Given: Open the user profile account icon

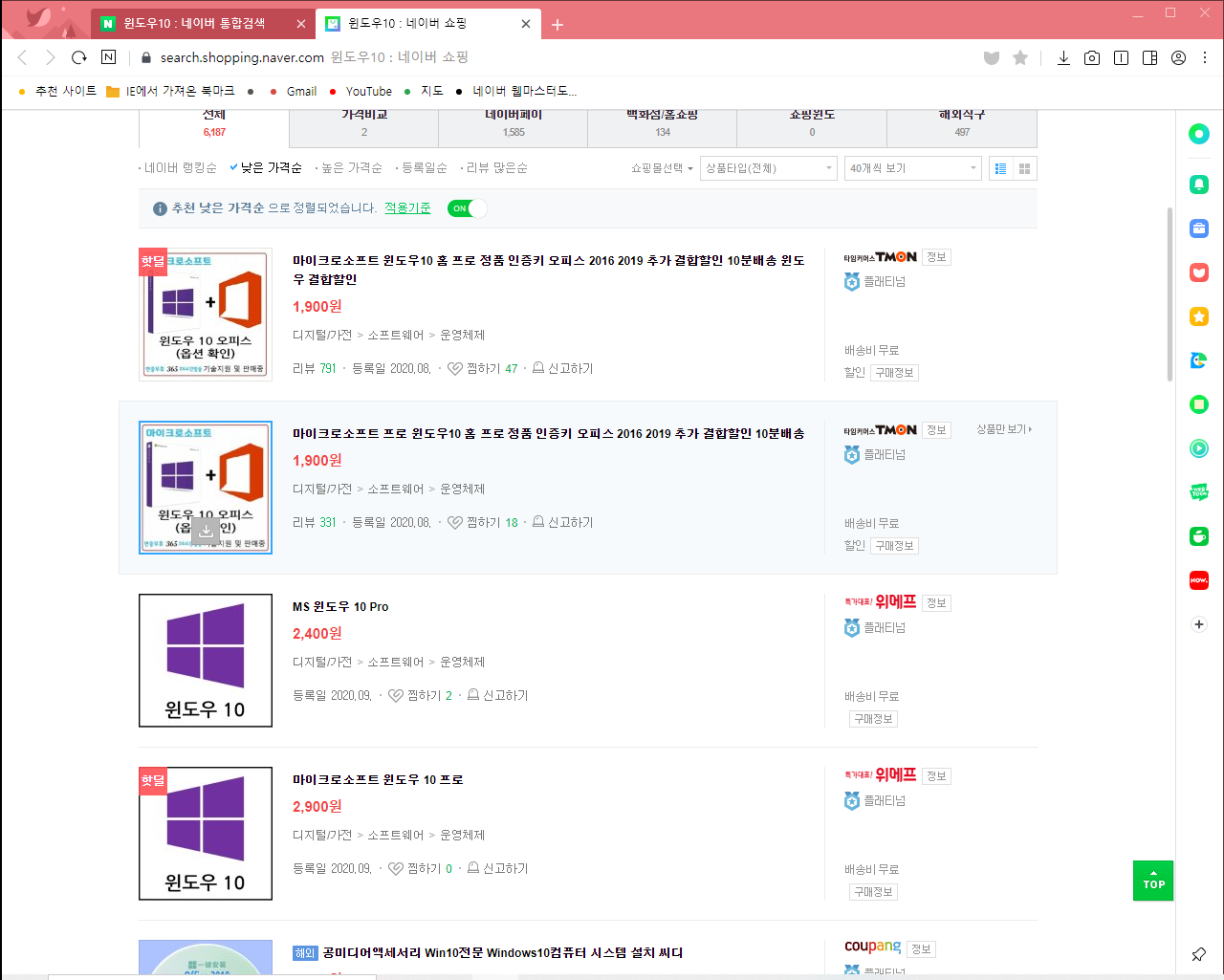Looking at the screenshot, I should click(1178, 58).
